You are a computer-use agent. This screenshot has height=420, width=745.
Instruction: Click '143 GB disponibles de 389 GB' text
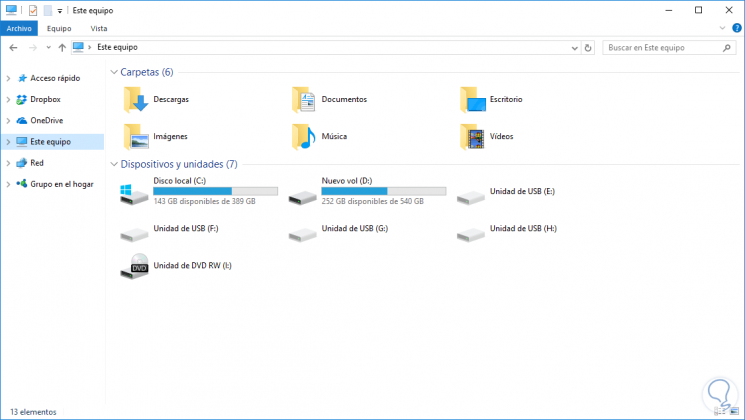point(204,201)
